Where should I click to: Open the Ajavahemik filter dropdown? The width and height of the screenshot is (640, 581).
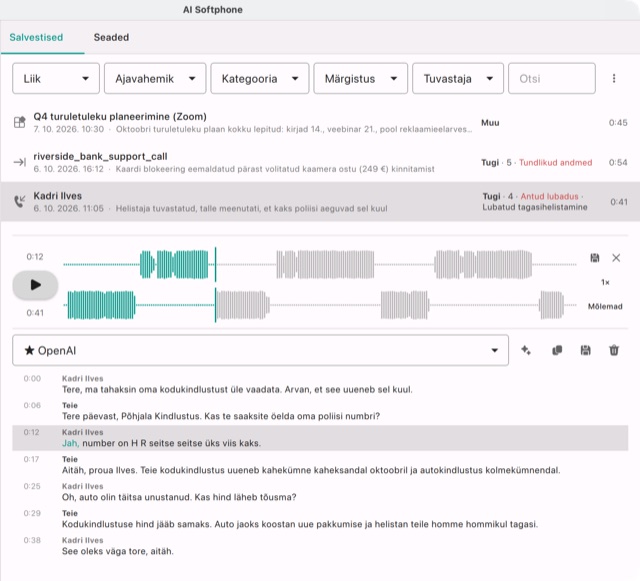click(155, 78)
